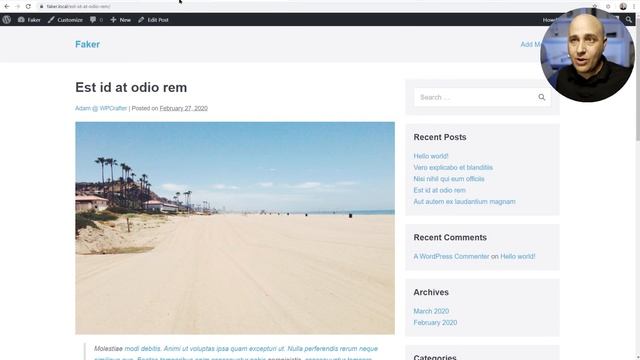This screenshot has height=360, width=640.
Task: Open commenter link A WordPress Commenter
Action: (x=451, y=256)
